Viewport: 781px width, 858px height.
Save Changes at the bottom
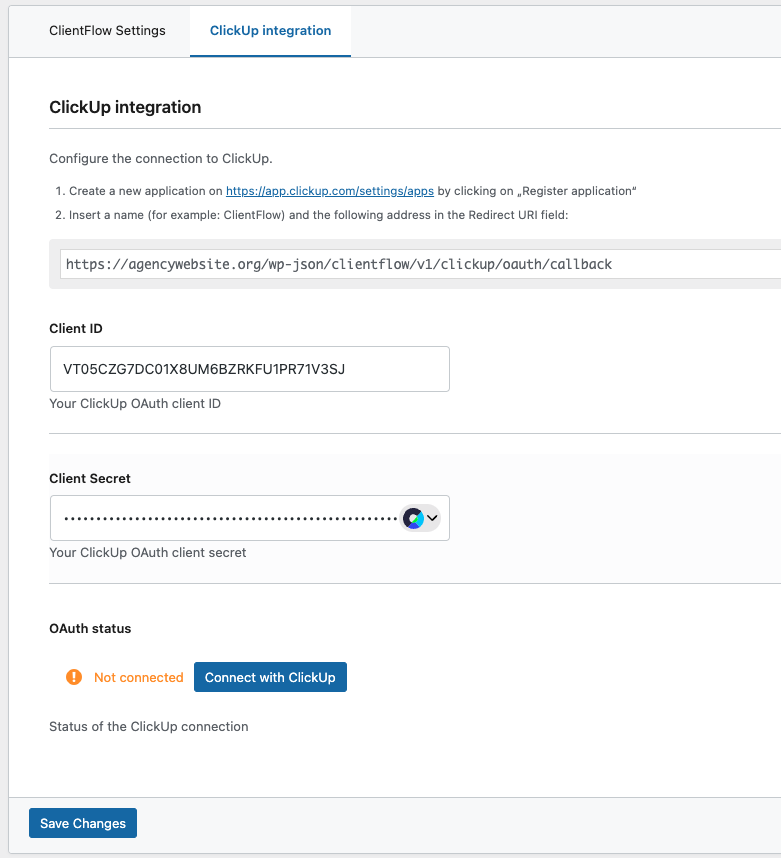tap(83, 823)
